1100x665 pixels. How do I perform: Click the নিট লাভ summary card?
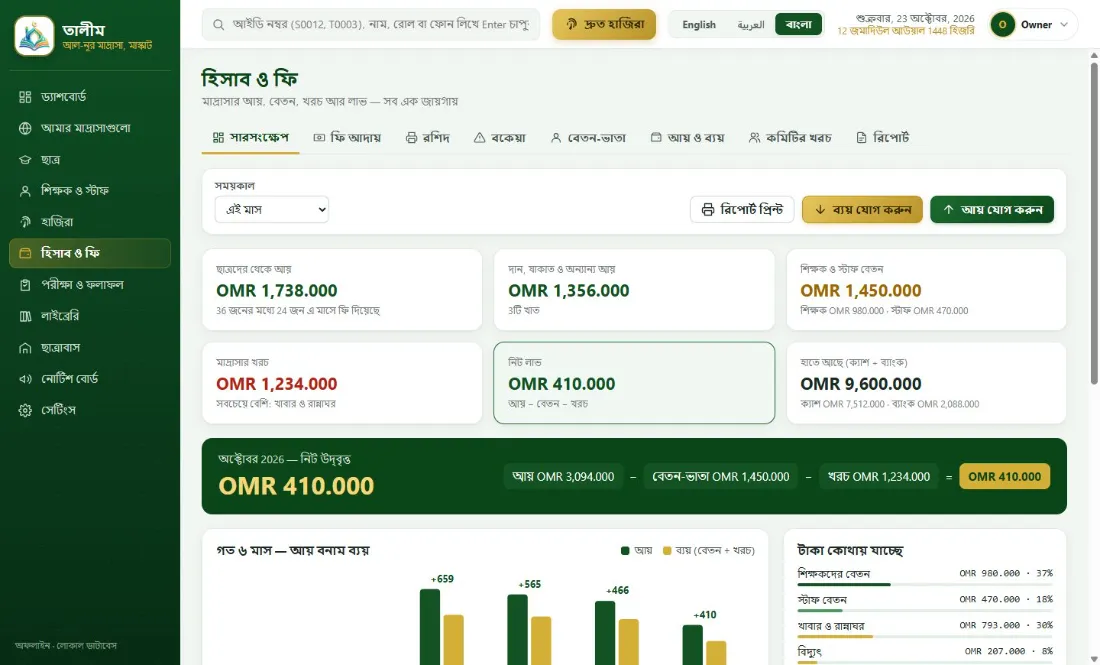(634, 383)
